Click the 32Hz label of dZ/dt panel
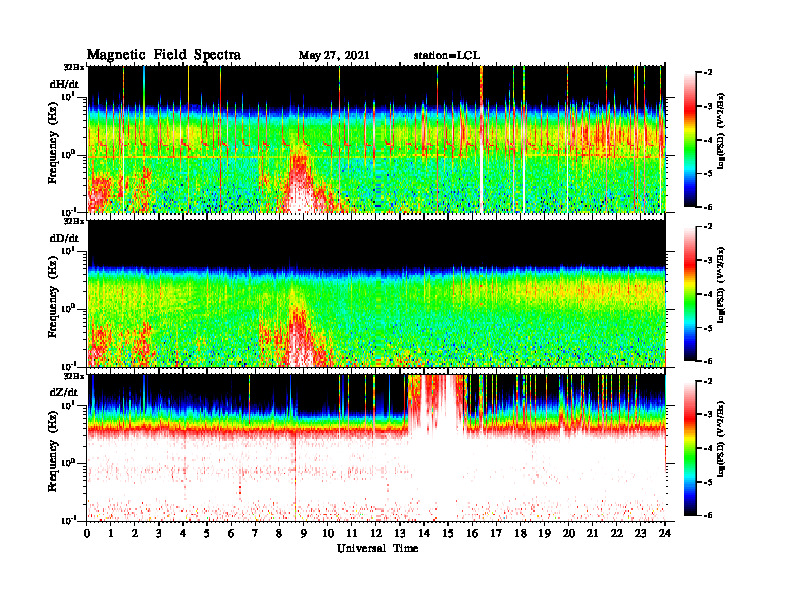 pos(73,376)
